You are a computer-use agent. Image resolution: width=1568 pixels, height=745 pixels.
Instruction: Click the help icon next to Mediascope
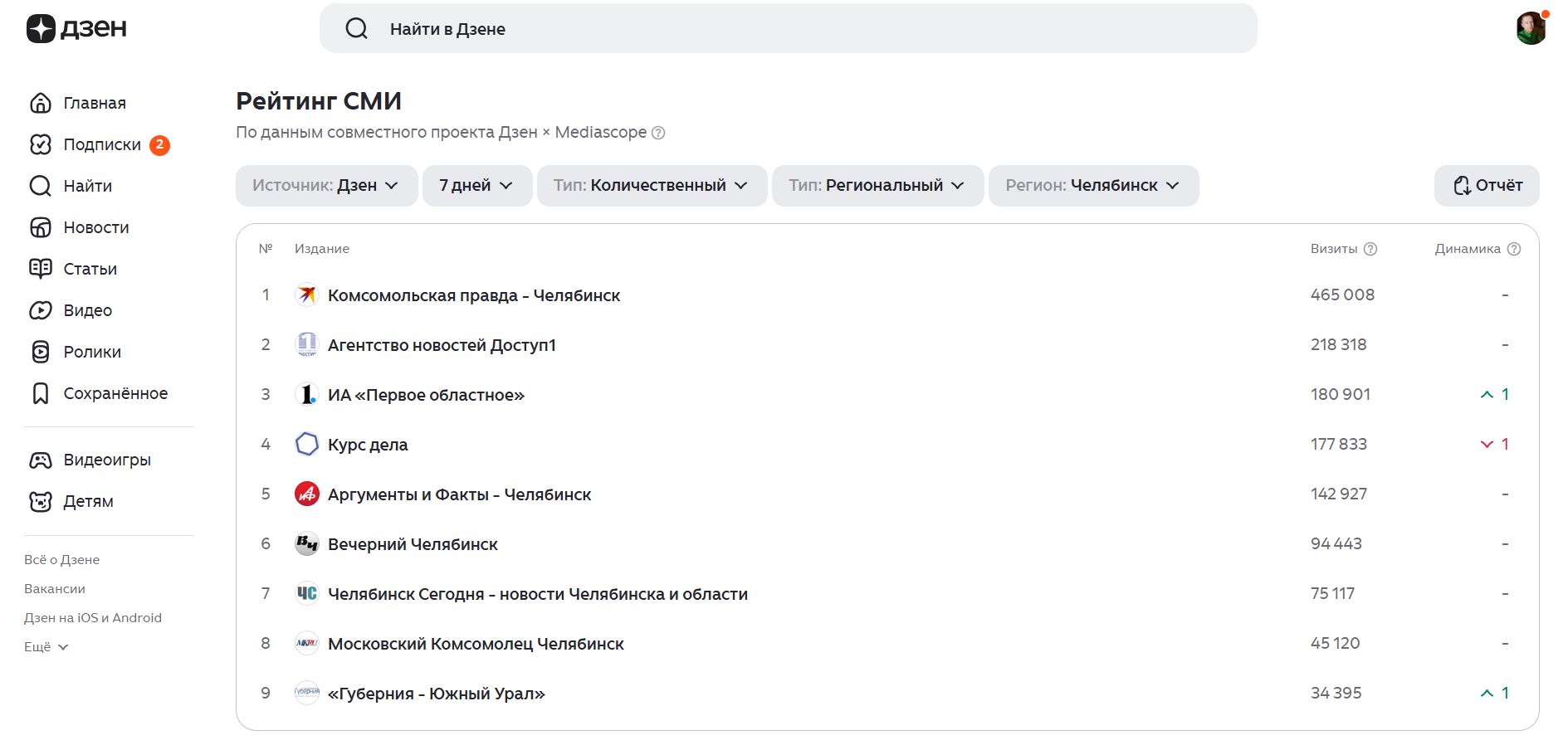pyautogui.click(x=658, y=133)
